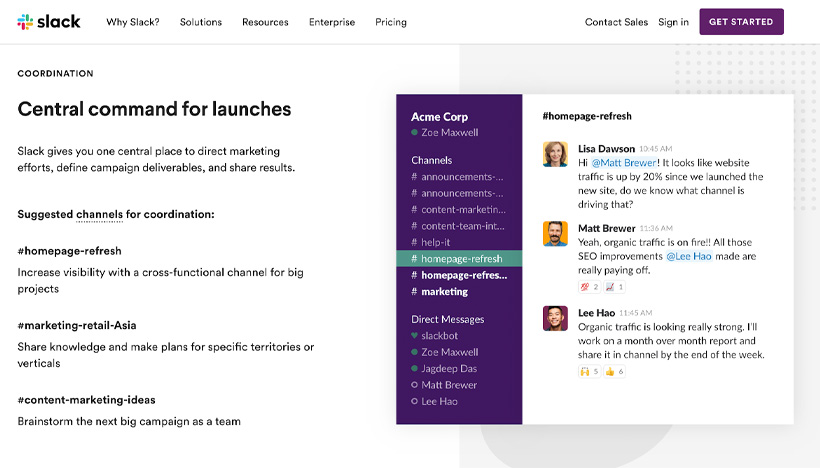Click heart icon next to slackbot

click(x=414, y=335)
